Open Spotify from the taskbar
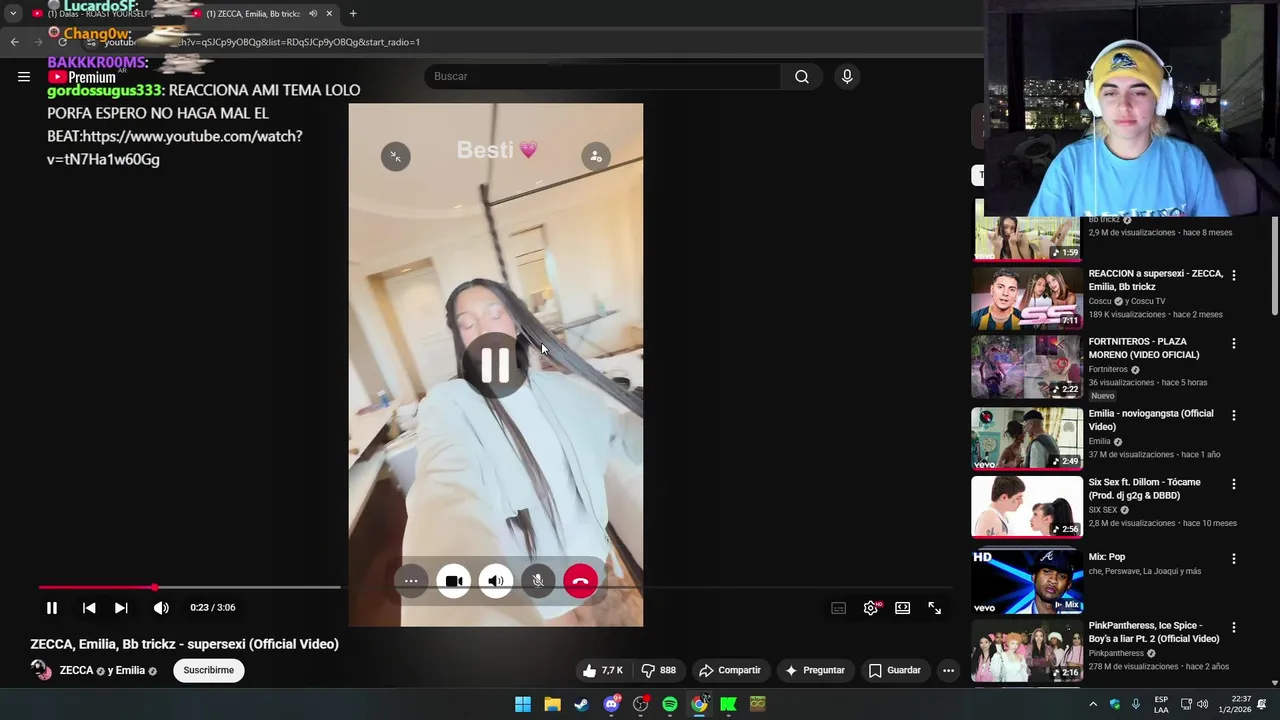 tap(670, 704)
